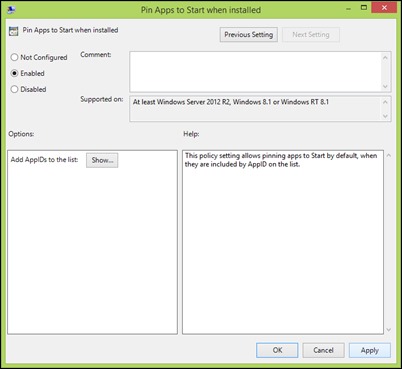Screen dimensions: 402x369
Task: Select the Not Configured radio button
Action: [x=14, y=57]
